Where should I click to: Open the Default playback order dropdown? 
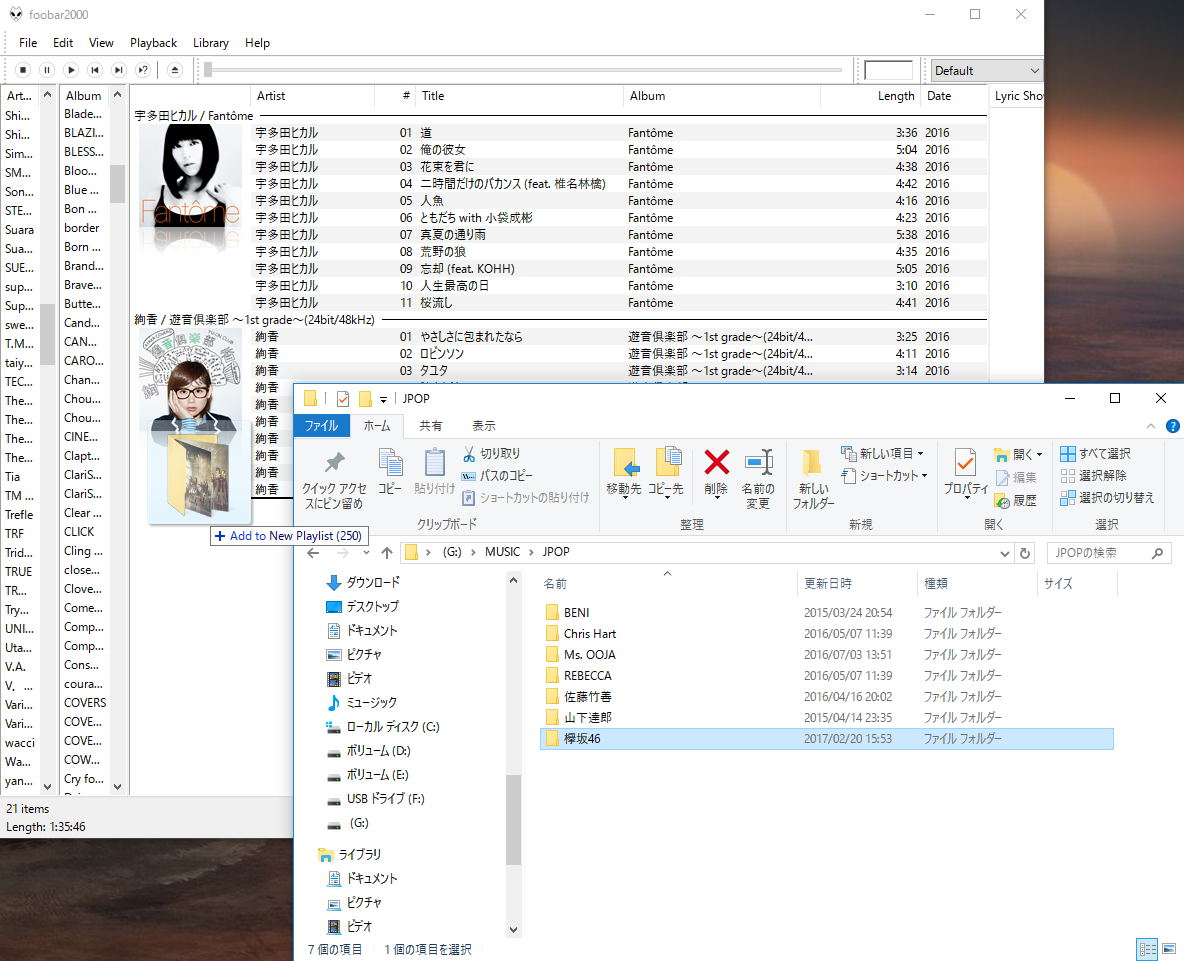pyautogui.click(x=986, y=70)
